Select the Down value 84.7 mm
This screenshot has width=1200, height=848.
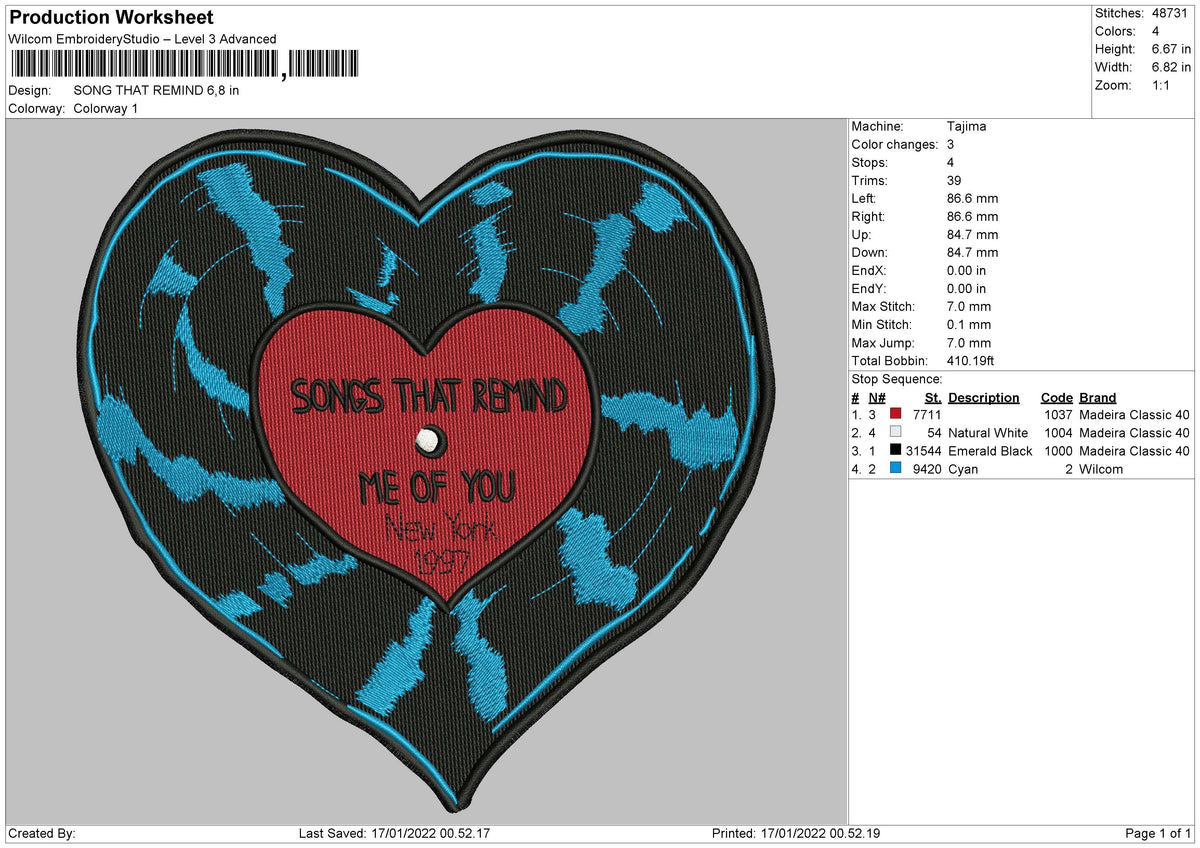[972, 253]
